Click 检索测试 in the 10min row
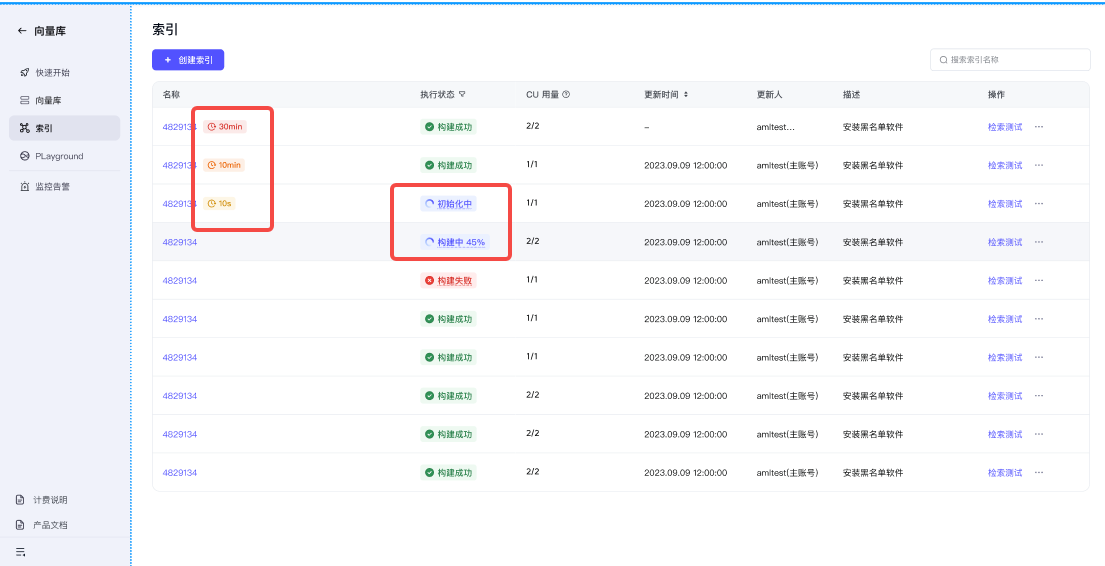This screenshot has height=566, width=1105. pos(1005,165)
